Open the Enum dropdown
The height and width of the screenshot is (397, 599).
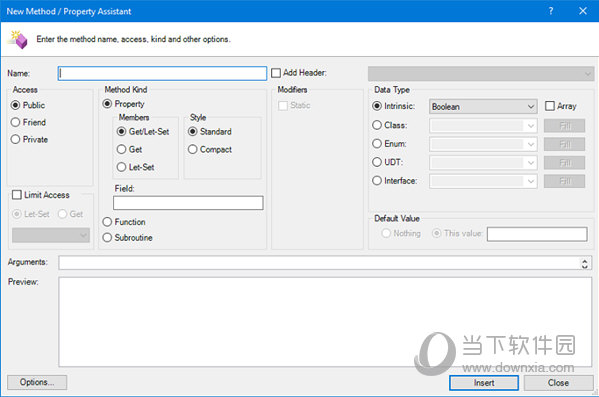tap(483, 144)
